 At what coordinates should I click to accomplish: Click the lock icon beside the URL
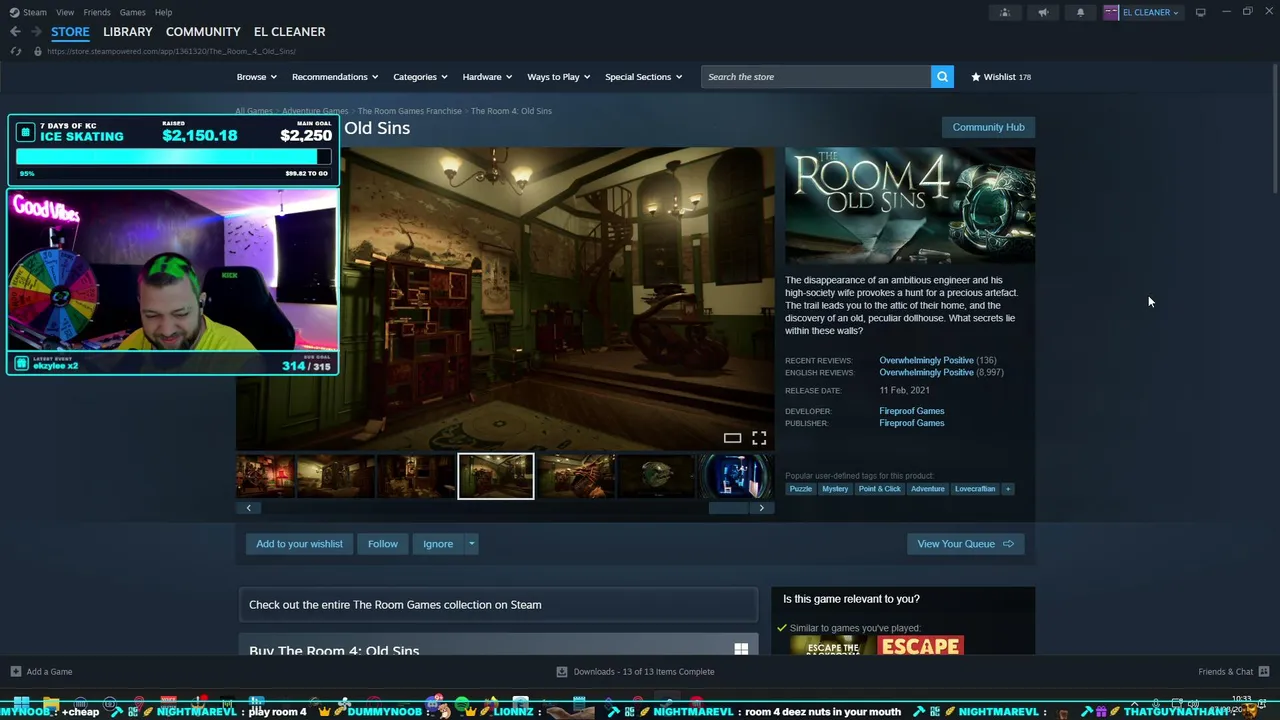tap(38, 51)
